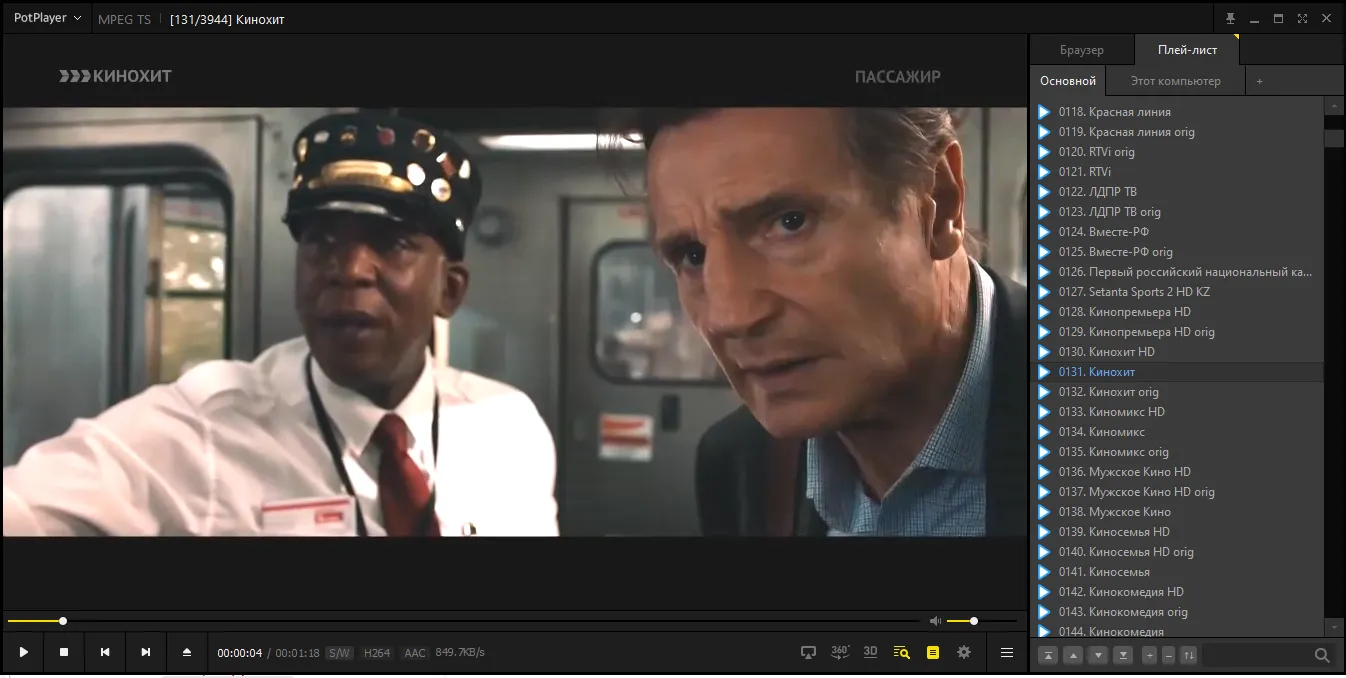Move item to top of playlist

(x=1048, y=656)
